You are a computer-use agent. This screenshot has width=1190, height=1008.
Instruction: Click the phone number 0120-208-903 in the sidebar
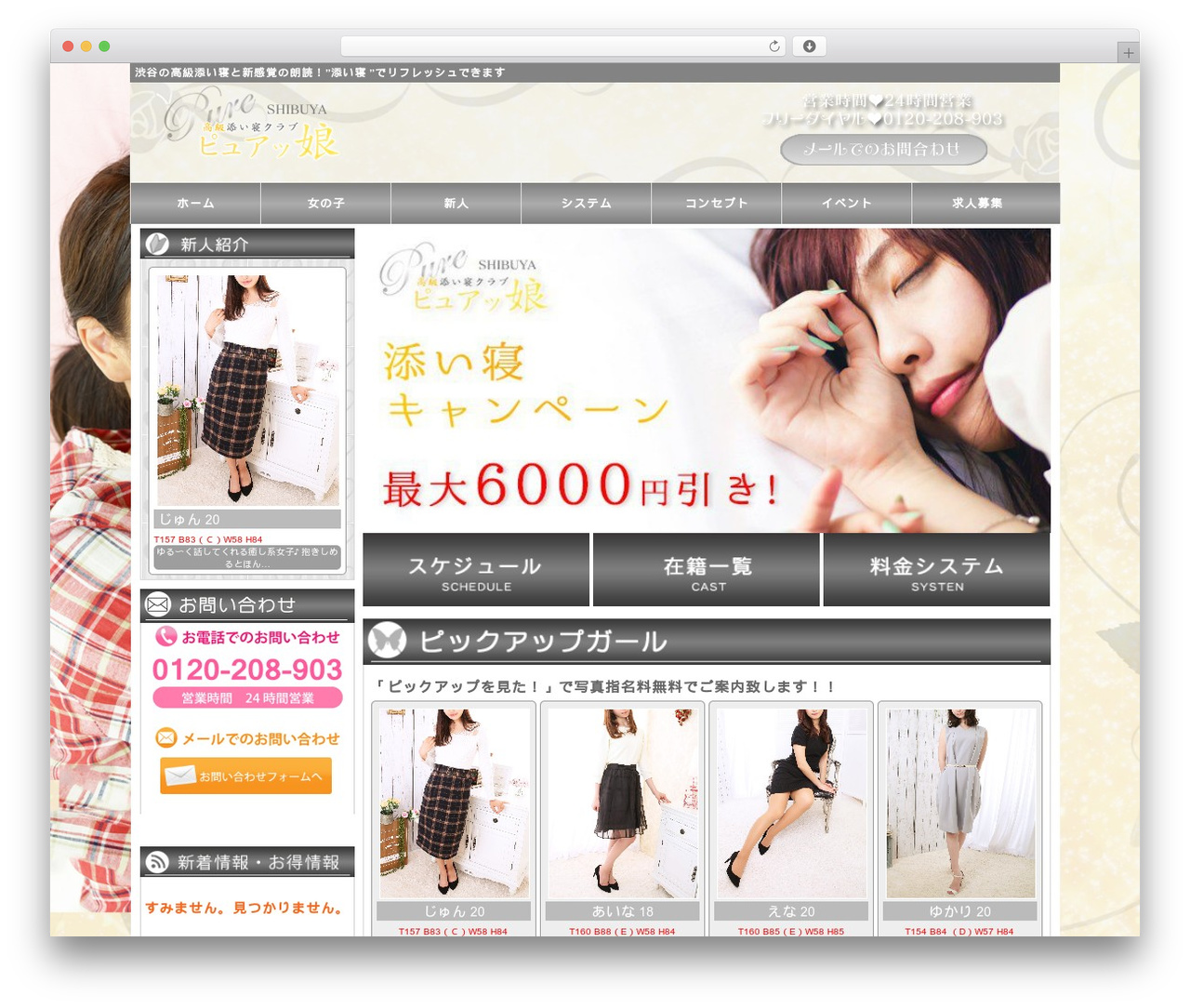[247, 670]
